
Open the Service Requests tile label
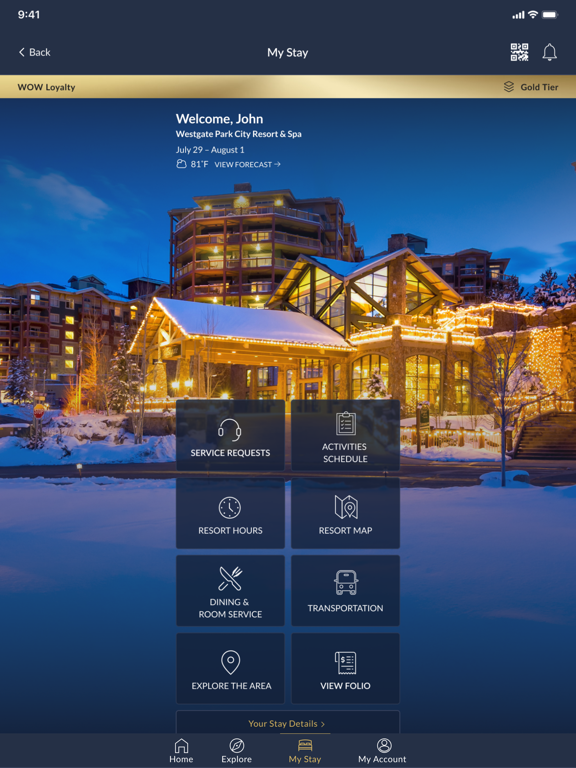230,453
